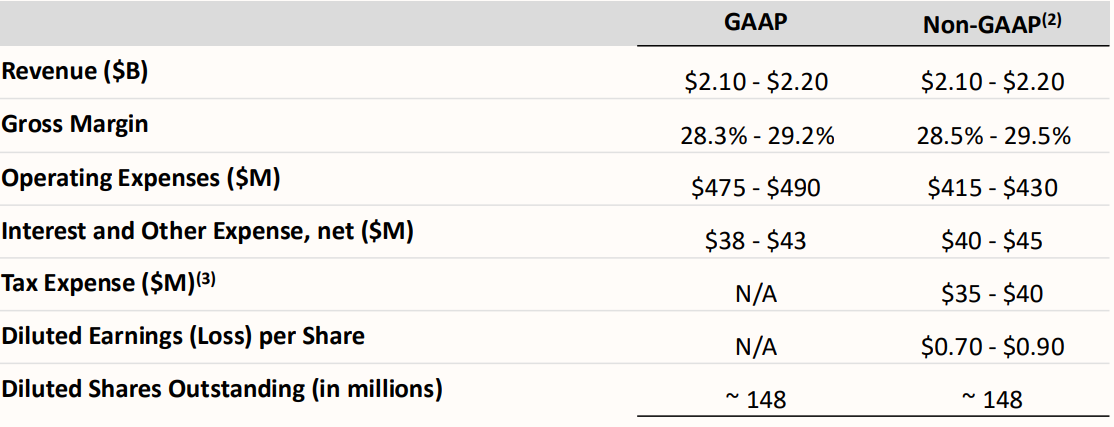Click the Non-GAAP column header
This screenshot has width=1114, height=427.
[982, 26]
